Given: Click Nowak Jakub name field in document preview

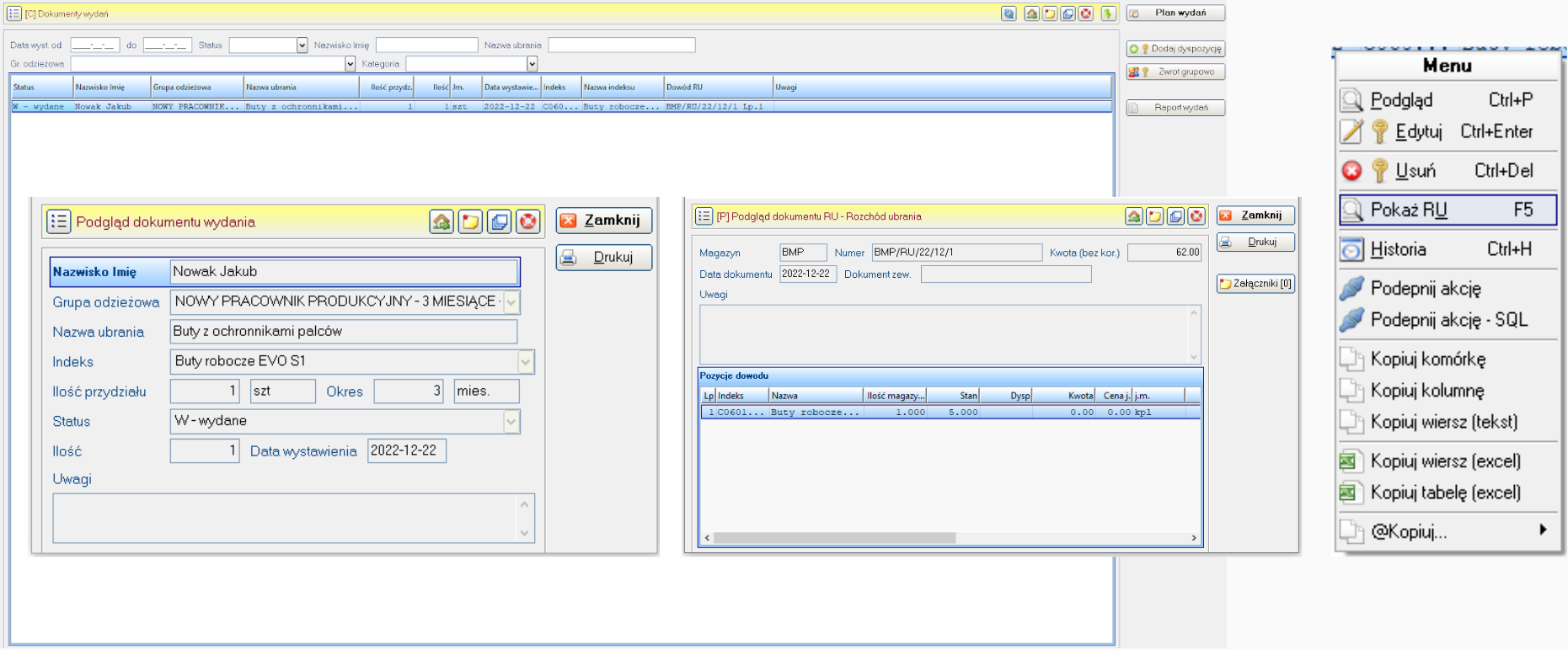Looking at the screenshot, I should pos(344,272).
